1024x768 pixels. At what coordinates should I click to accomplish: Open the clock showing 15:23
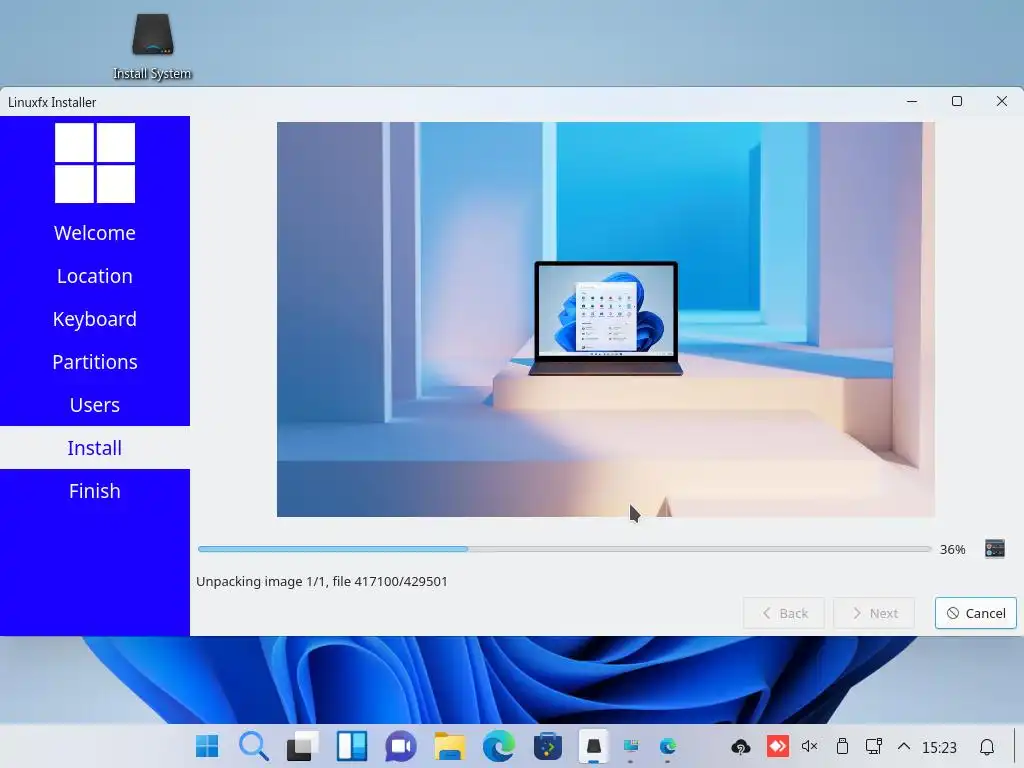click(x=939, y=747)
